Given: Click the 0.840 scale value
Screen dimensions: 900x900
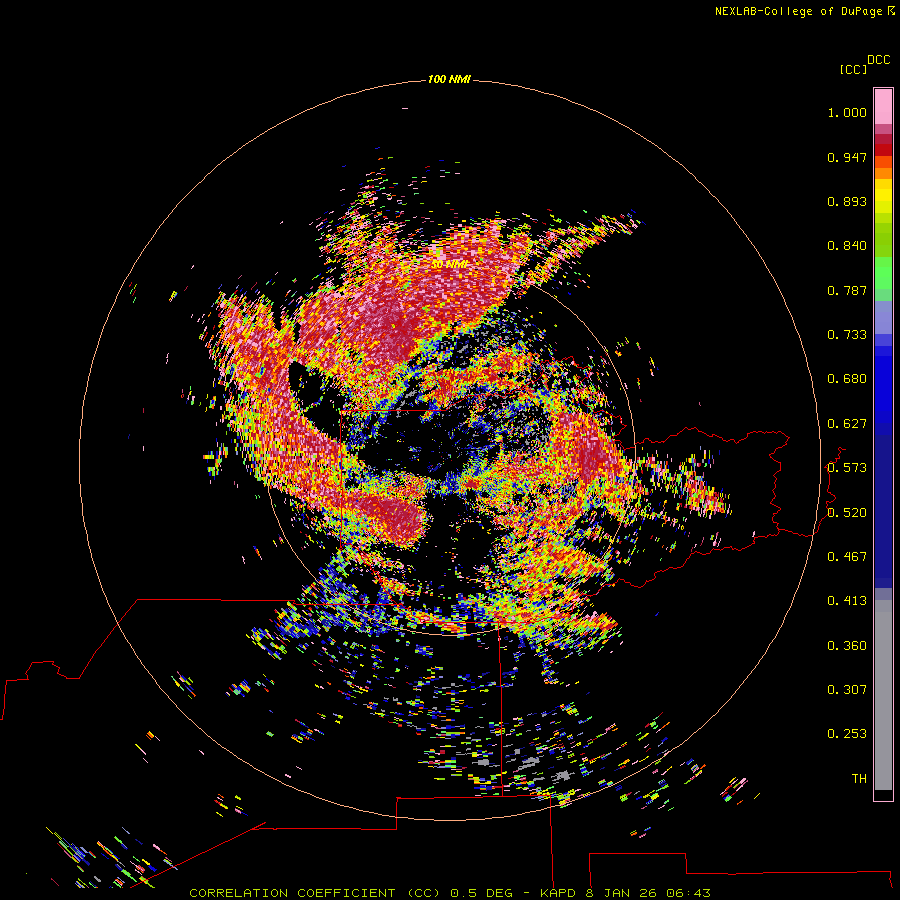Looking at the screenshot, I should (847, 246).
